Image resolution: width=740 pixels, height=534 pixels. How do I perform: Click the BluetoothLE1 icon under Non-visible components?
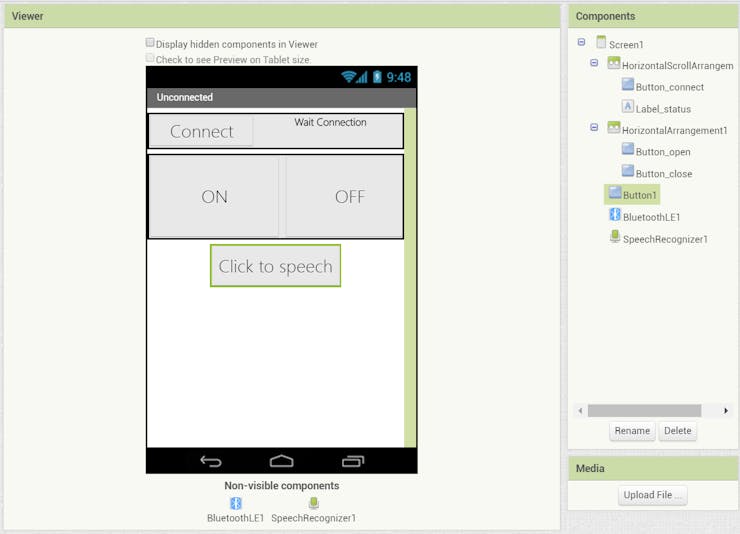coord(236,503)
